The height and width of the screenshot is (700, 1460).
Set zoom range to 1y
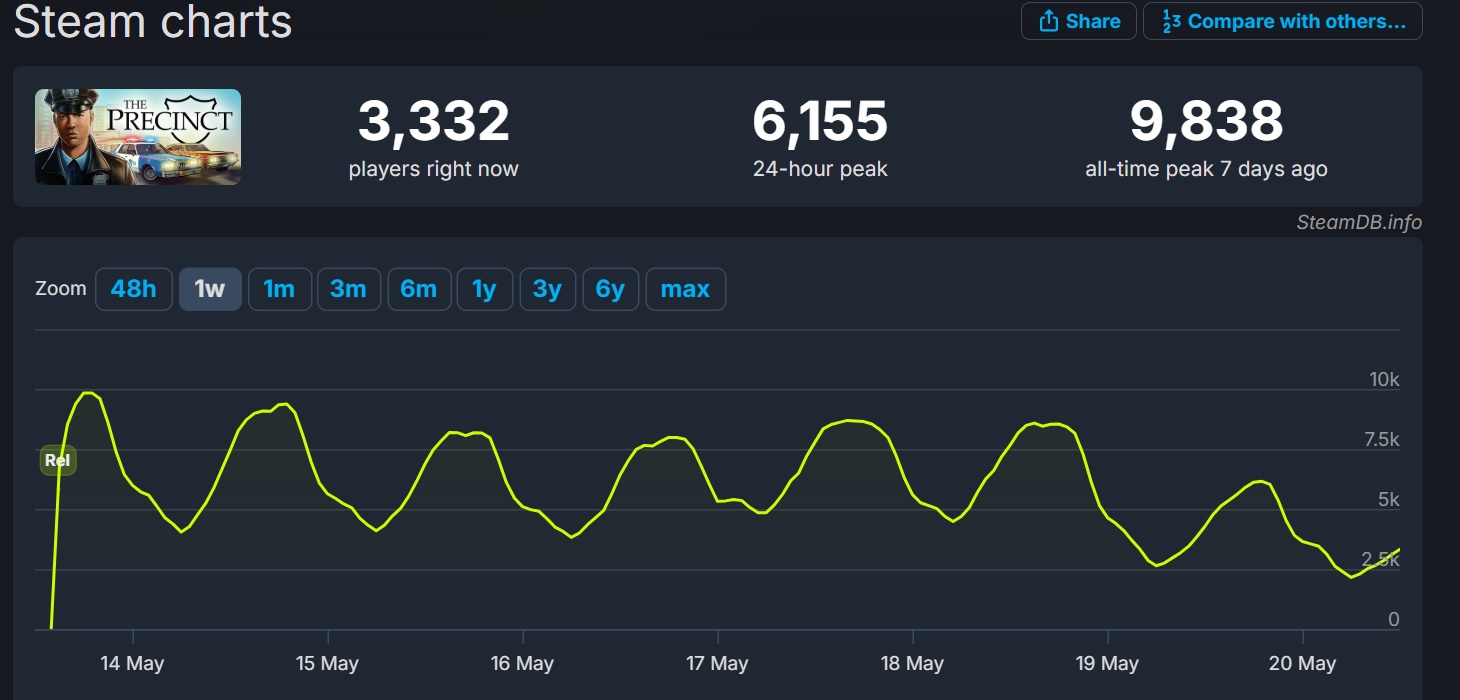(x=485, y=289)
